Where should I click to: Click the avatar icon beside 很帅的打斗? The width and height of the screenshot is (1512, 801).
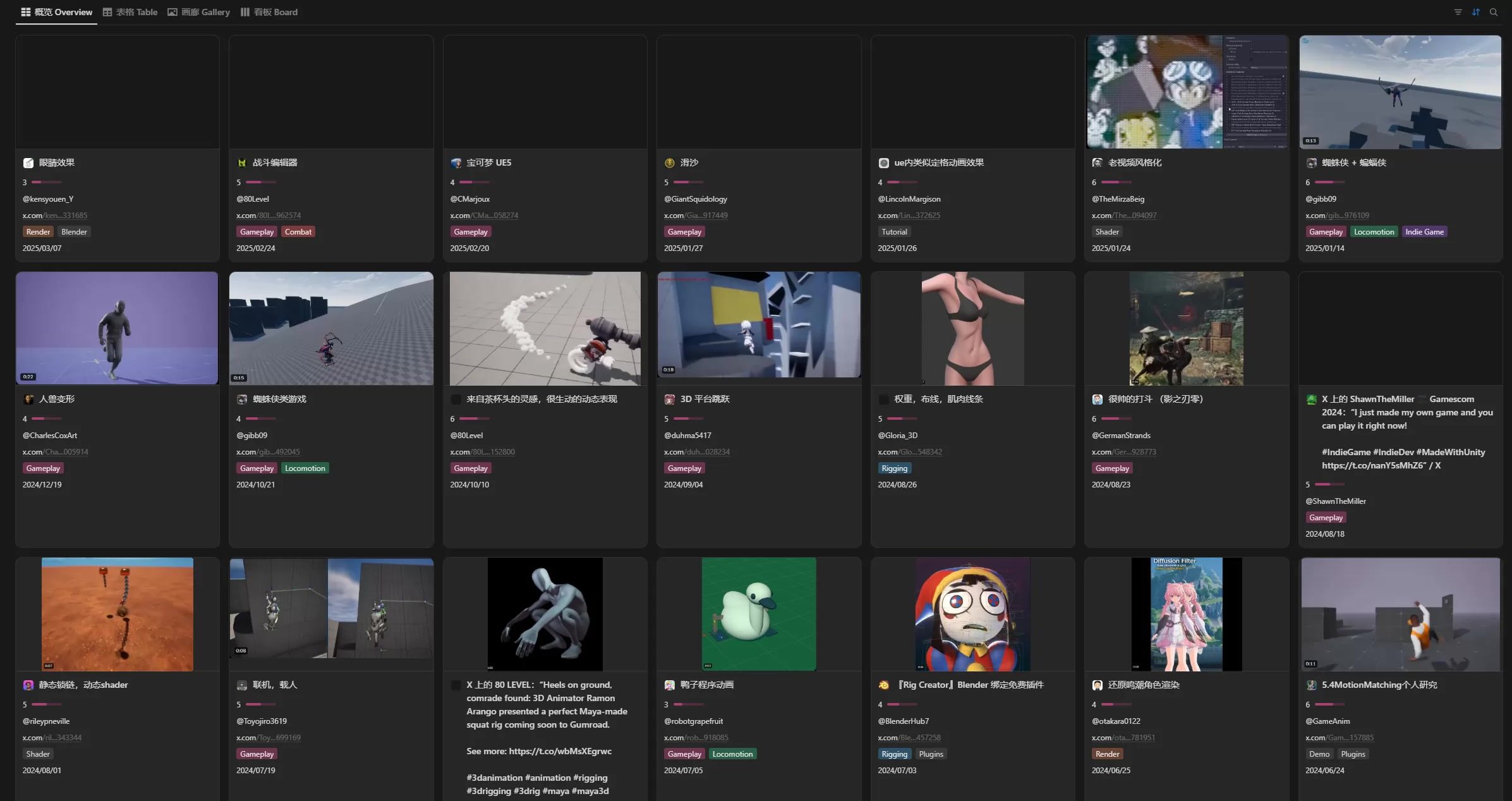click(1098, 400)
